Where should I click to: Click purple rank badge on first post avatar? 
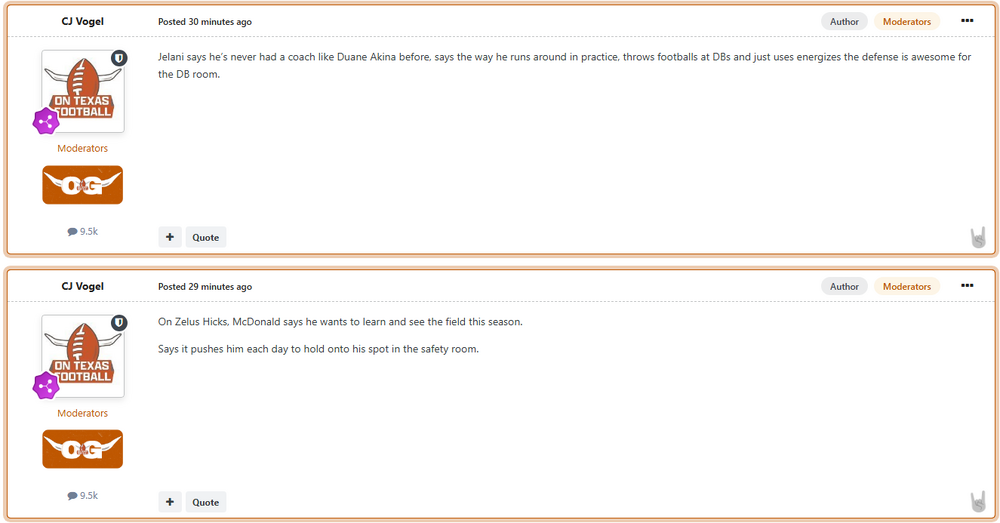[x=46, y=122]
